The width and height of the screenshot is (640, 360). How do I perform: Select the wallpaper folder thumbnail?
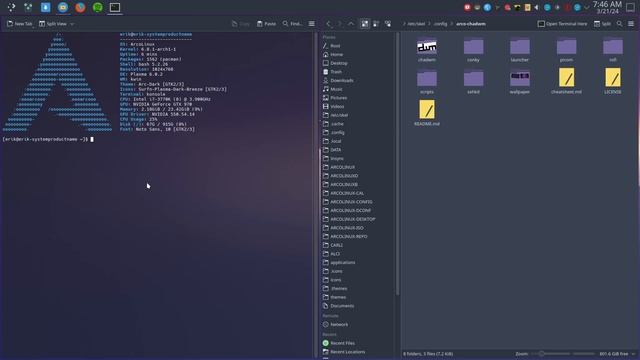pos(520,78)
